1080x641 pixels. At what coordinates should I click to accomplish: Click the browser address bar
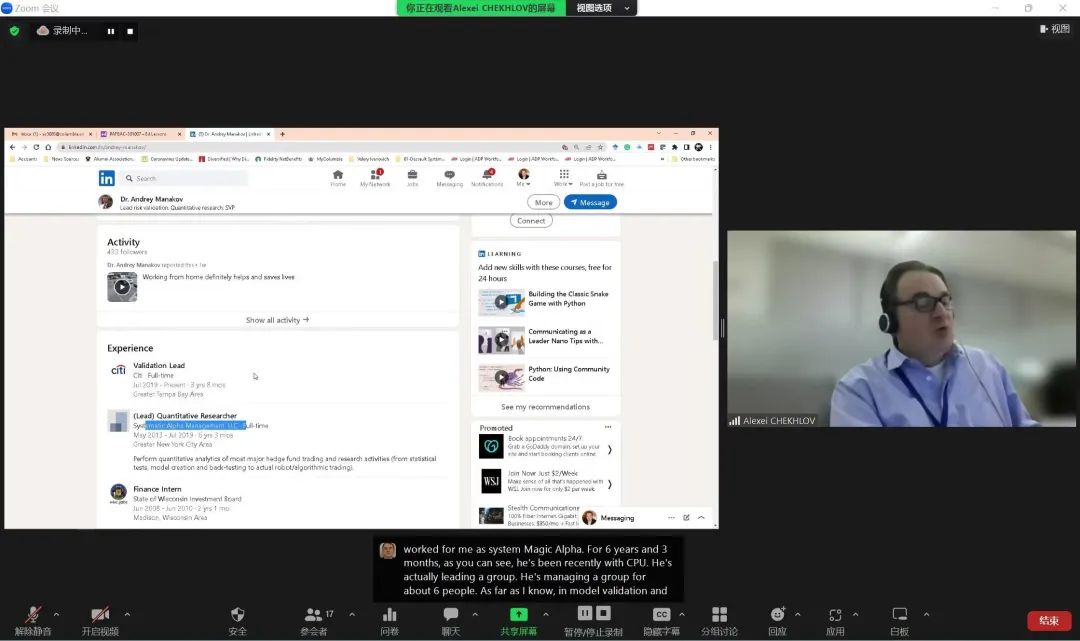point(310,147)
